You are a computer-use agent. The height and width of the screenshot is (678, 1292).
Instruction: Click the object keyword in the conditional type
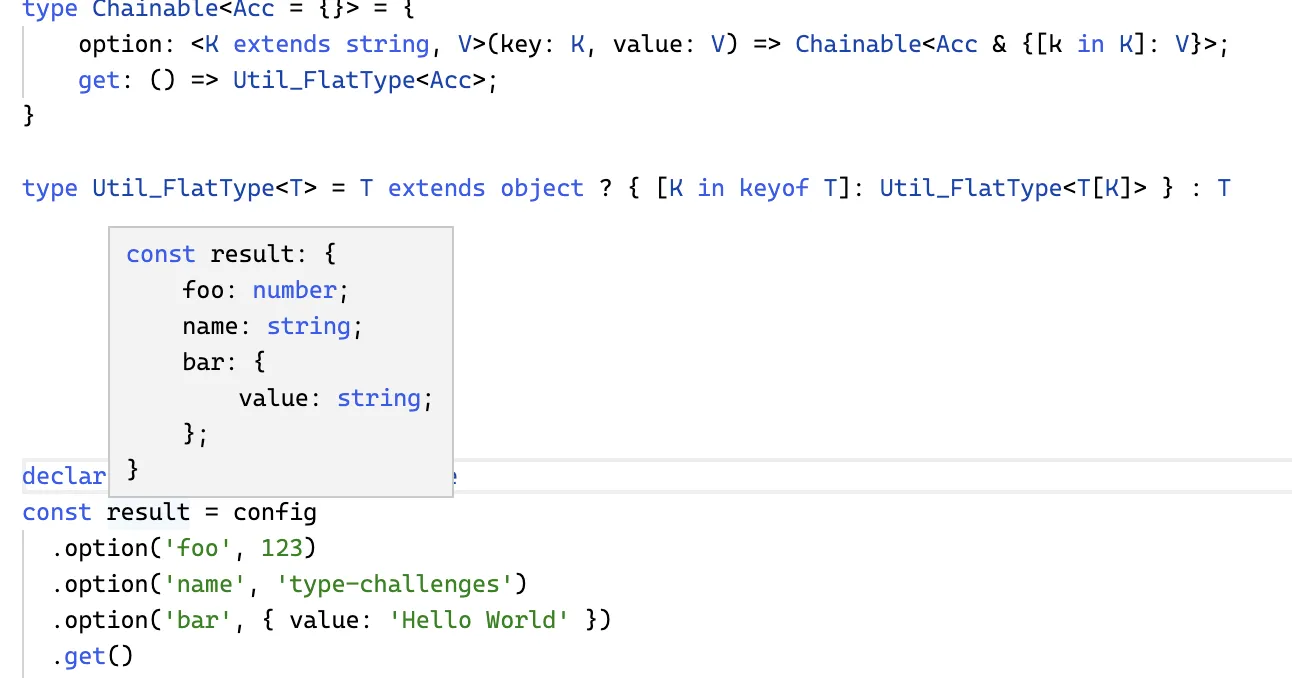pos(541,189)
